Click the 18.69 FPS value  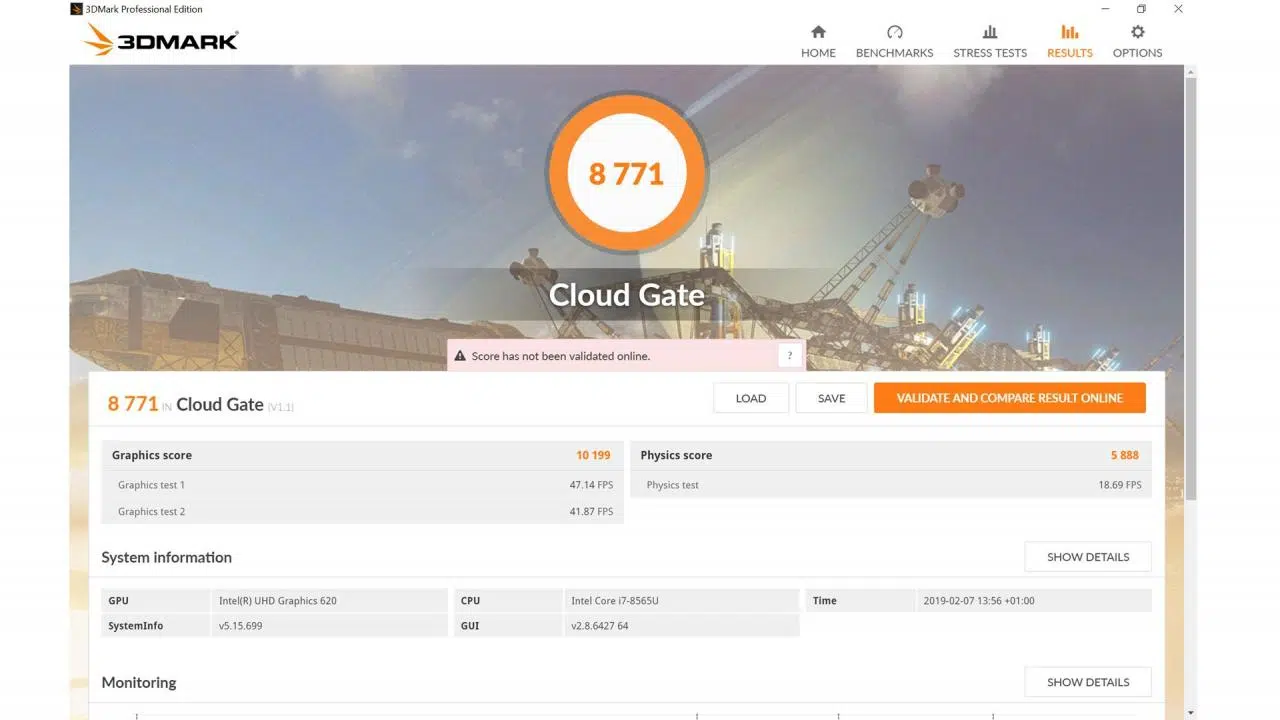tap(1119, 485)
